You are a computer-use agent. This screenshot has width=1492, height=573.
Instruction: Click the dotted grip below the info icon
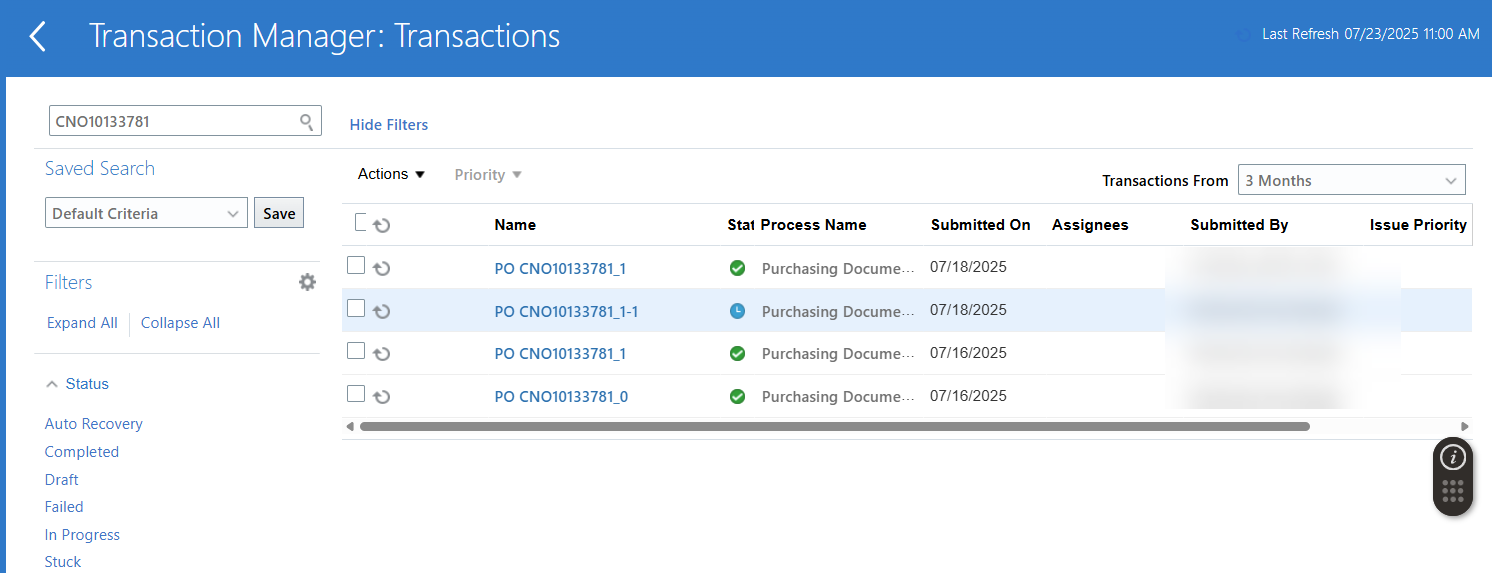point(1453,491)
